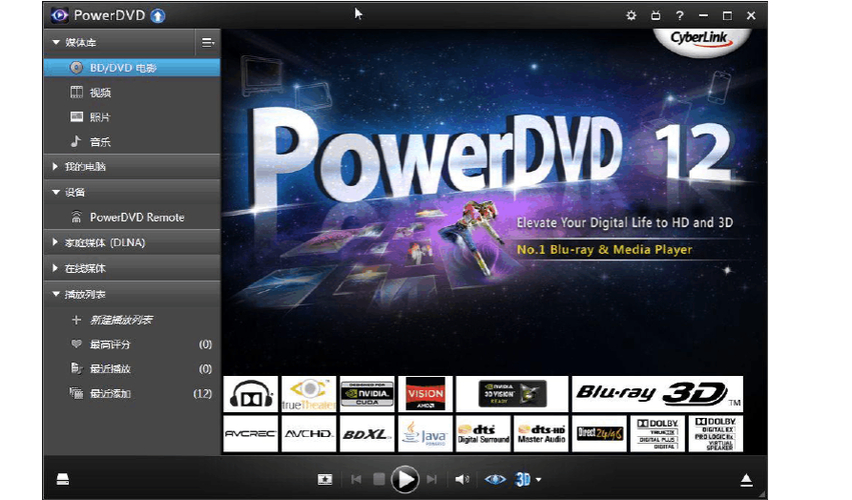
Task: Click the Dolby TrueHD Digital Plus tile
Action: tap(657, 434)
